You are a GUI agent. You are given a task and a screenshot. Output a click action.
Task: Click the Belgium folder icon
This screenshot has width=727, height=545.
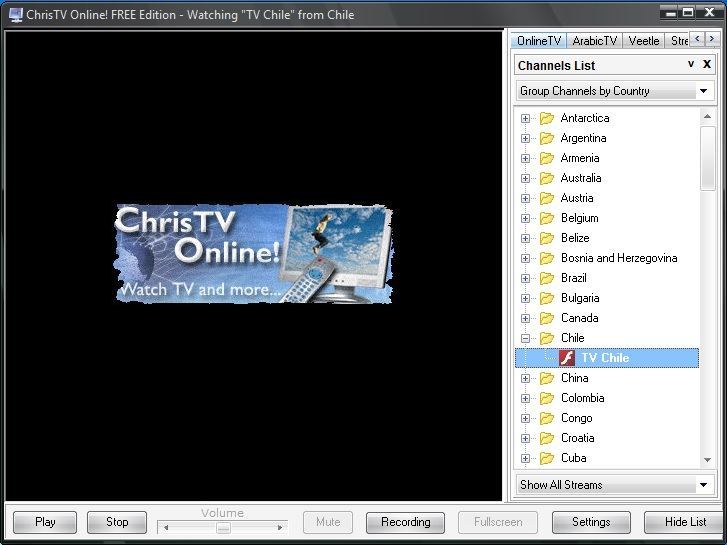547,218
